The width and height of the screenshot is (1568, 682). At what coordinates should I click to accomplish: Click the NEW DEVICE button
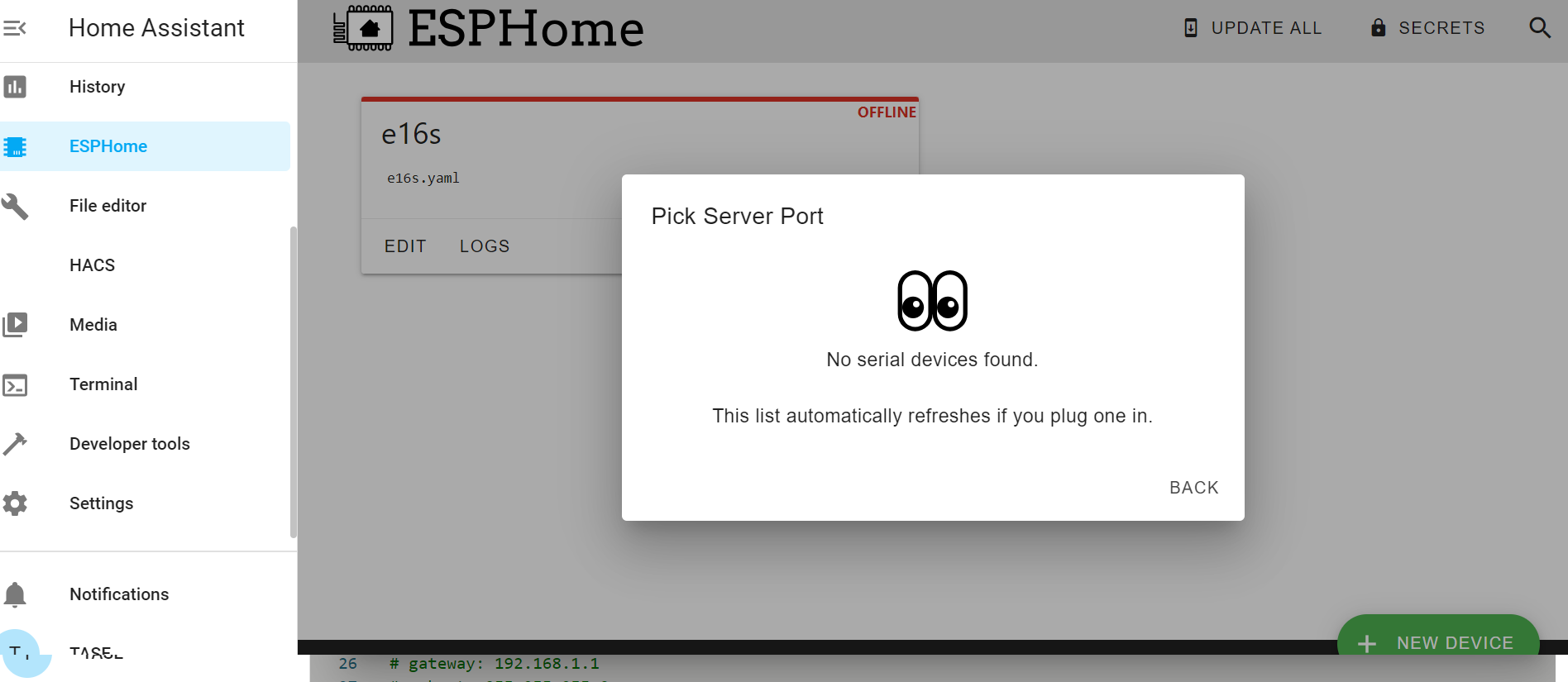[1438, 641]
